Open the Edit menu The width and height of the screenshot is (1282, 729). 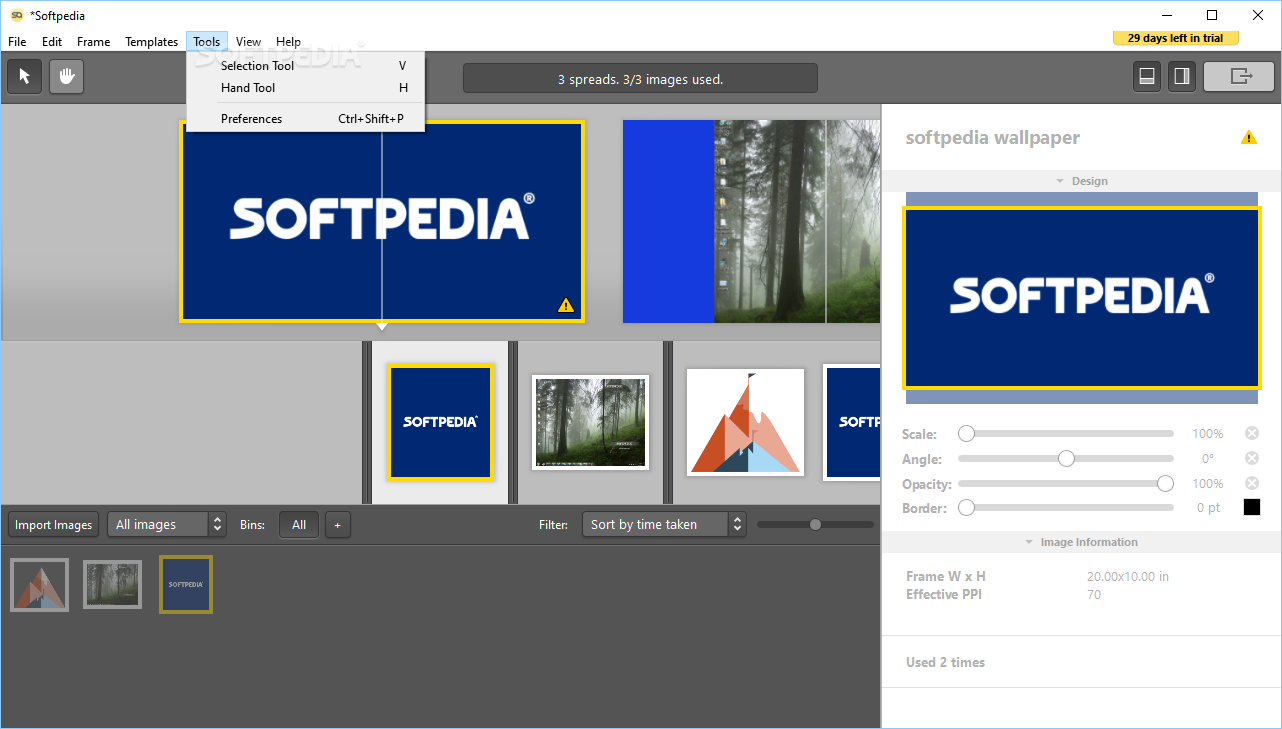tap(52, 42)
